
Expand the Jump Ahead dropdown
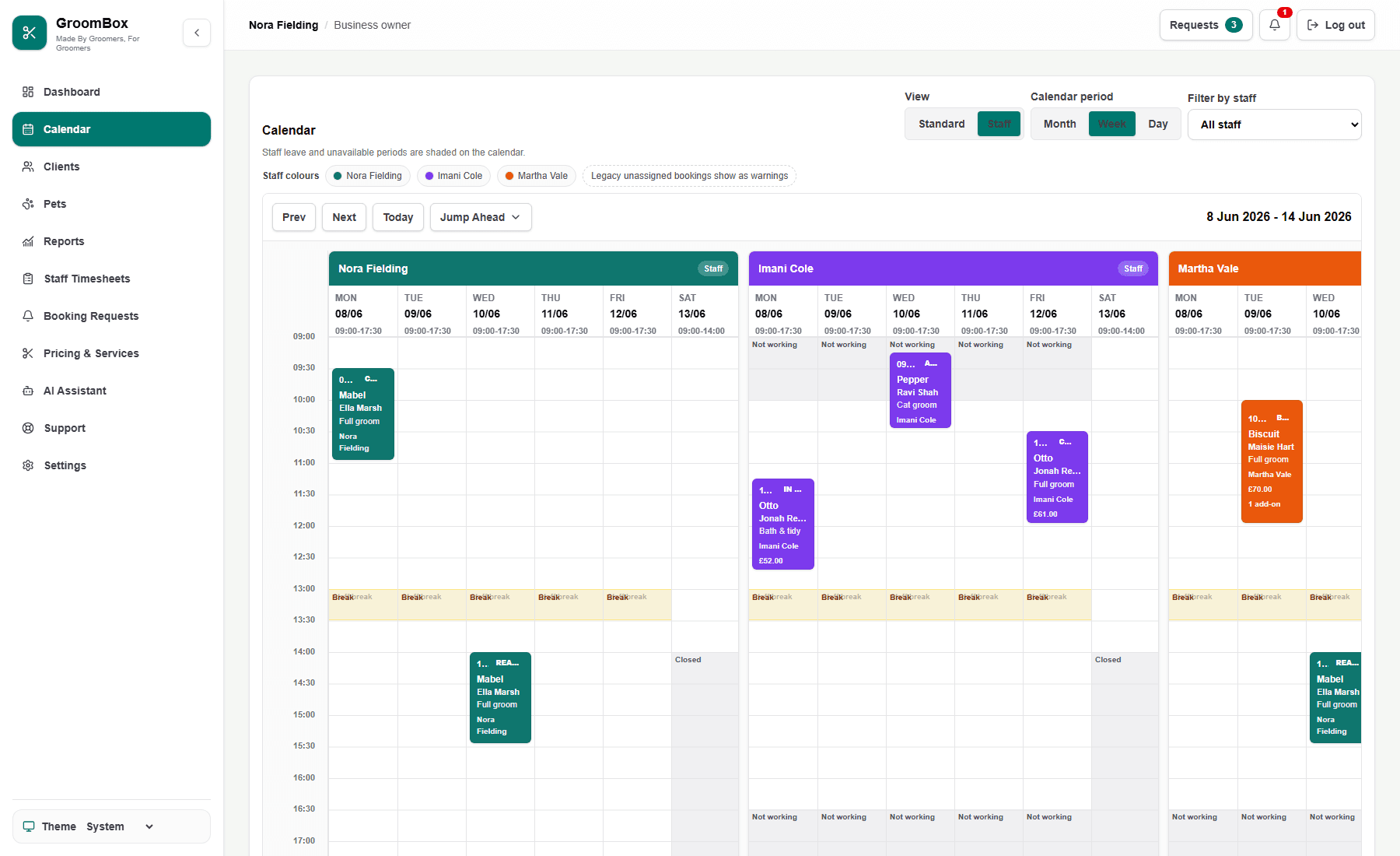click(481, 217)
